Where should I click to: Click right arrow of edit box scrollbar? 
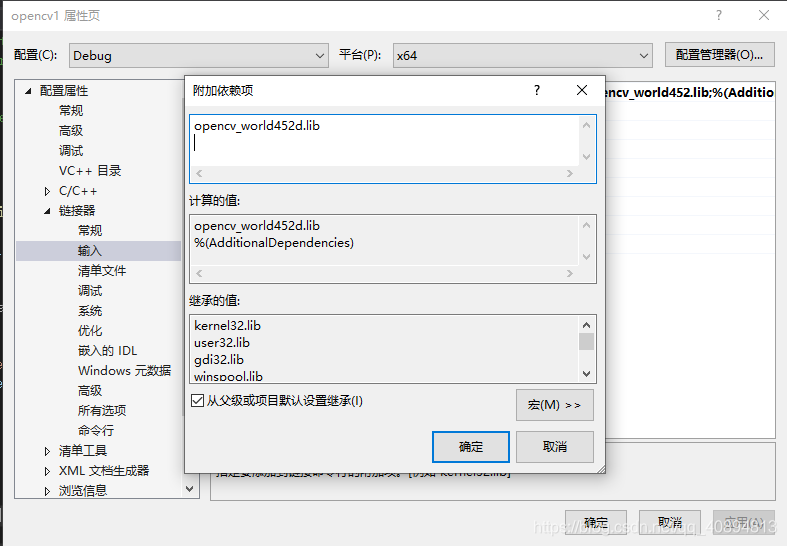(x=570, y=174)
